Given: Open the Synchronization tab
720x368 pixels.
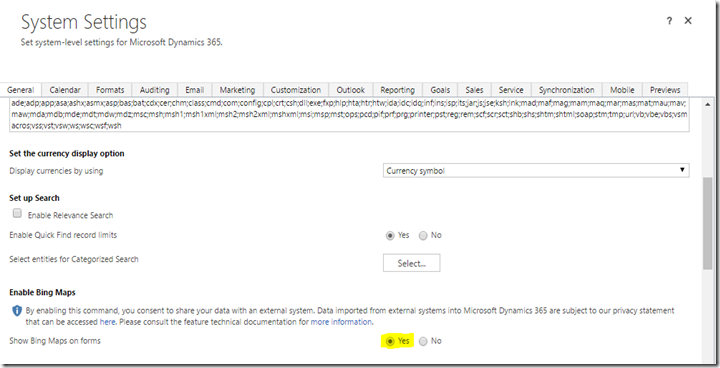Looking at the screenshot, I should coord(567,90).
